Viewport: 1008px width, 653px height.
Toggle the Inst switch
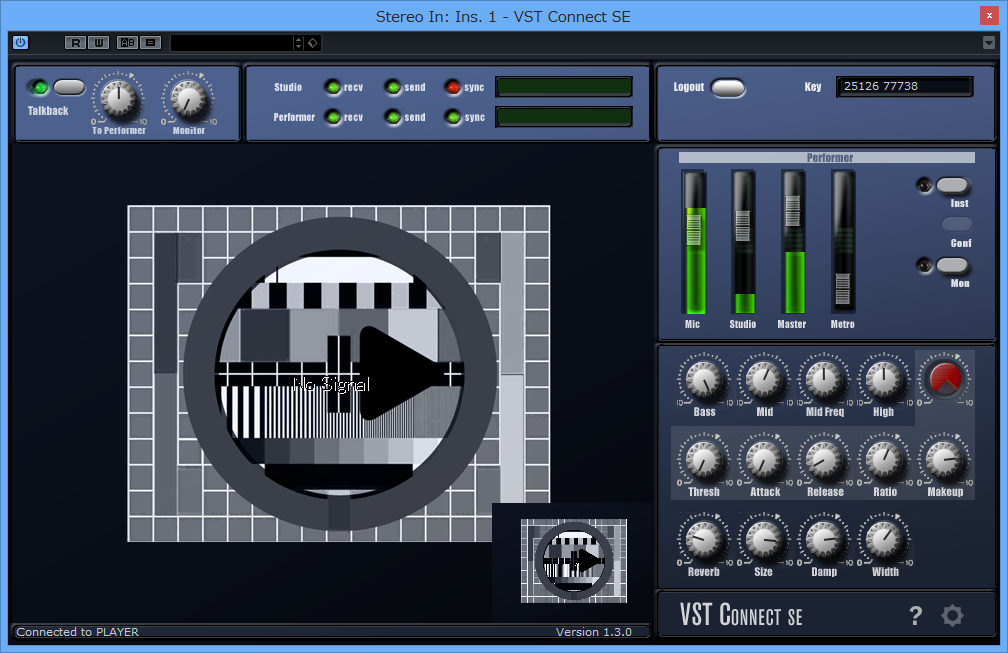(x=952, y=186)
